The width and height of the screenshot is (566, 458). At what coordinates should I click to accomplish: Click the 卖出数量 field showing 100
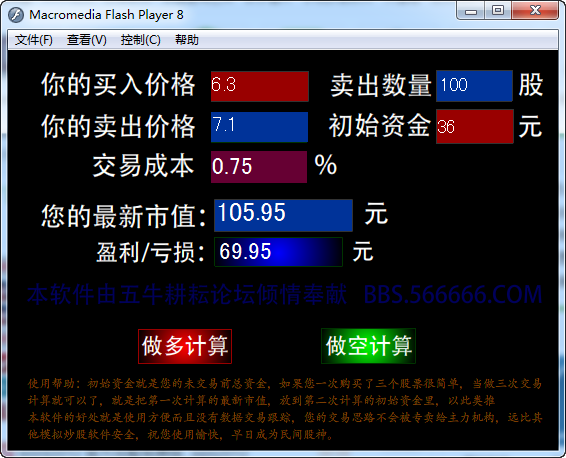[474, 86]
